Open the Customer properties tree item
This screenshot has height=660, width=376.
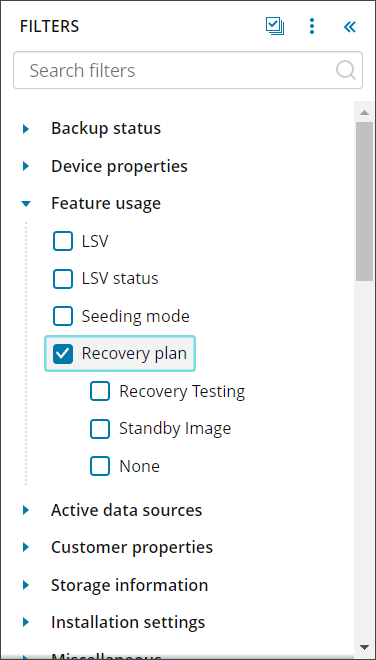coord(26,547)
